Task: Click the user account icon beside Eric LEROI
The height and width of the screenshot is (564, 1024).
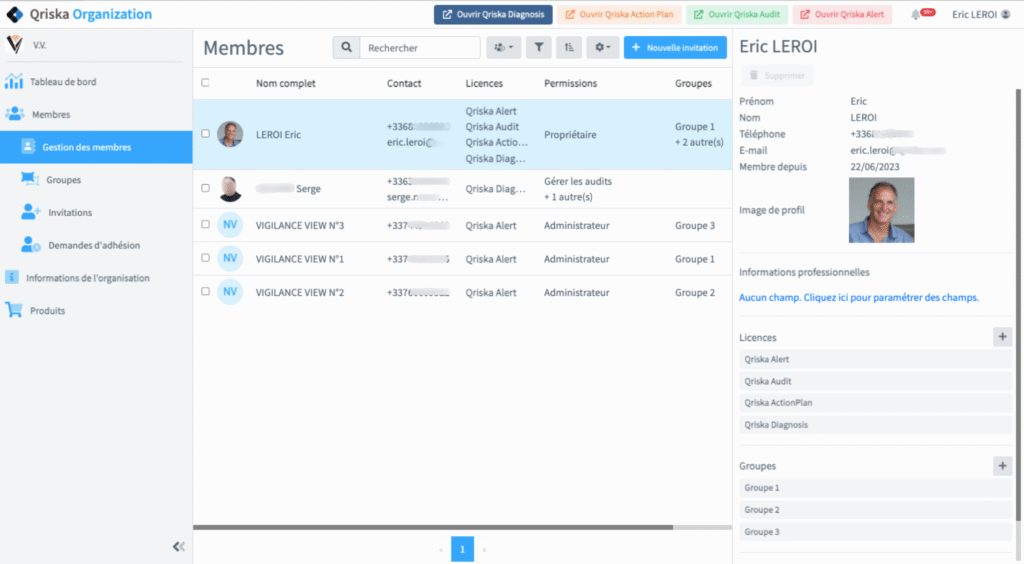Action: 1006,14
